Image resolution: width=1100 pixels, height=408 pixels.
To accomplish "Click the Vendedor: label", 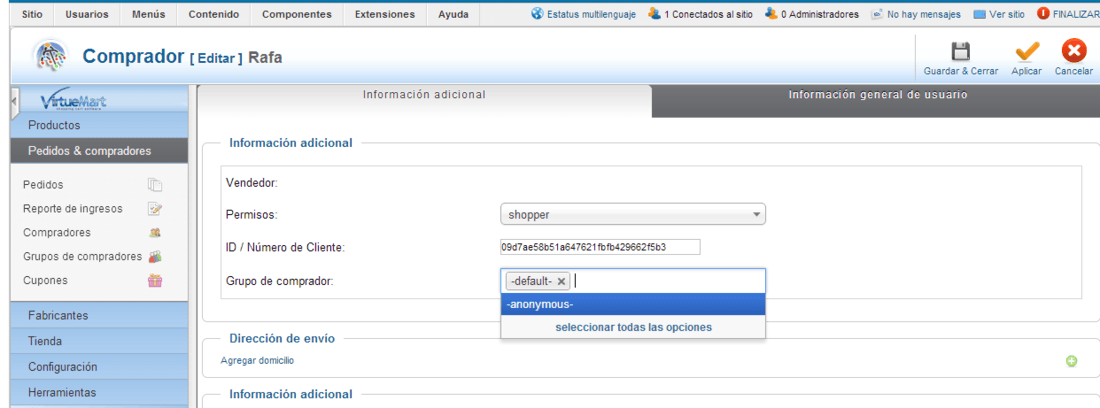I will point(253,184).
